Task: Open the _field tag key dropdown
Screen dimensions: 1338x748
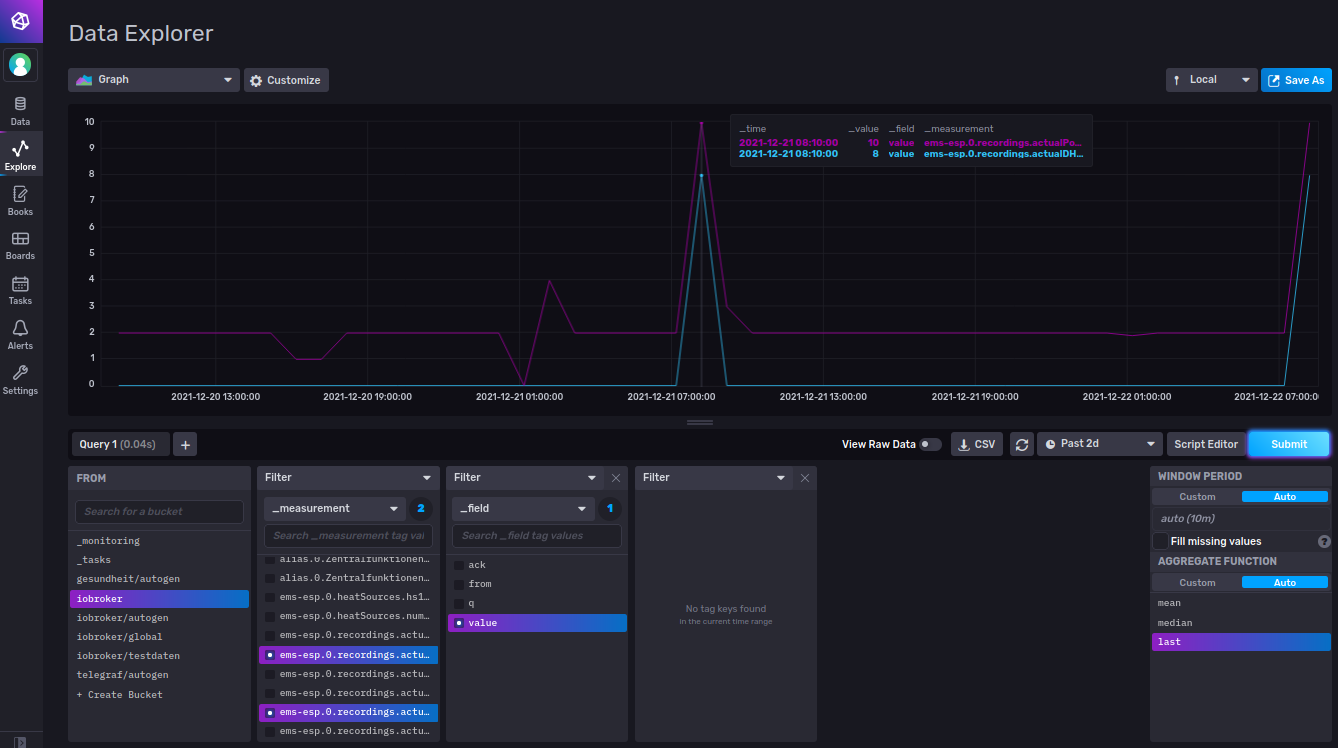Action: (524, 509)
